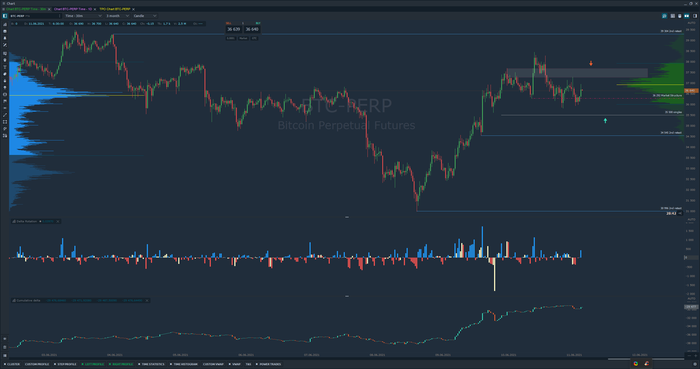Click the grid layout icon in top-right toolbar
This screenshot has height=369, width=700.
672,16
